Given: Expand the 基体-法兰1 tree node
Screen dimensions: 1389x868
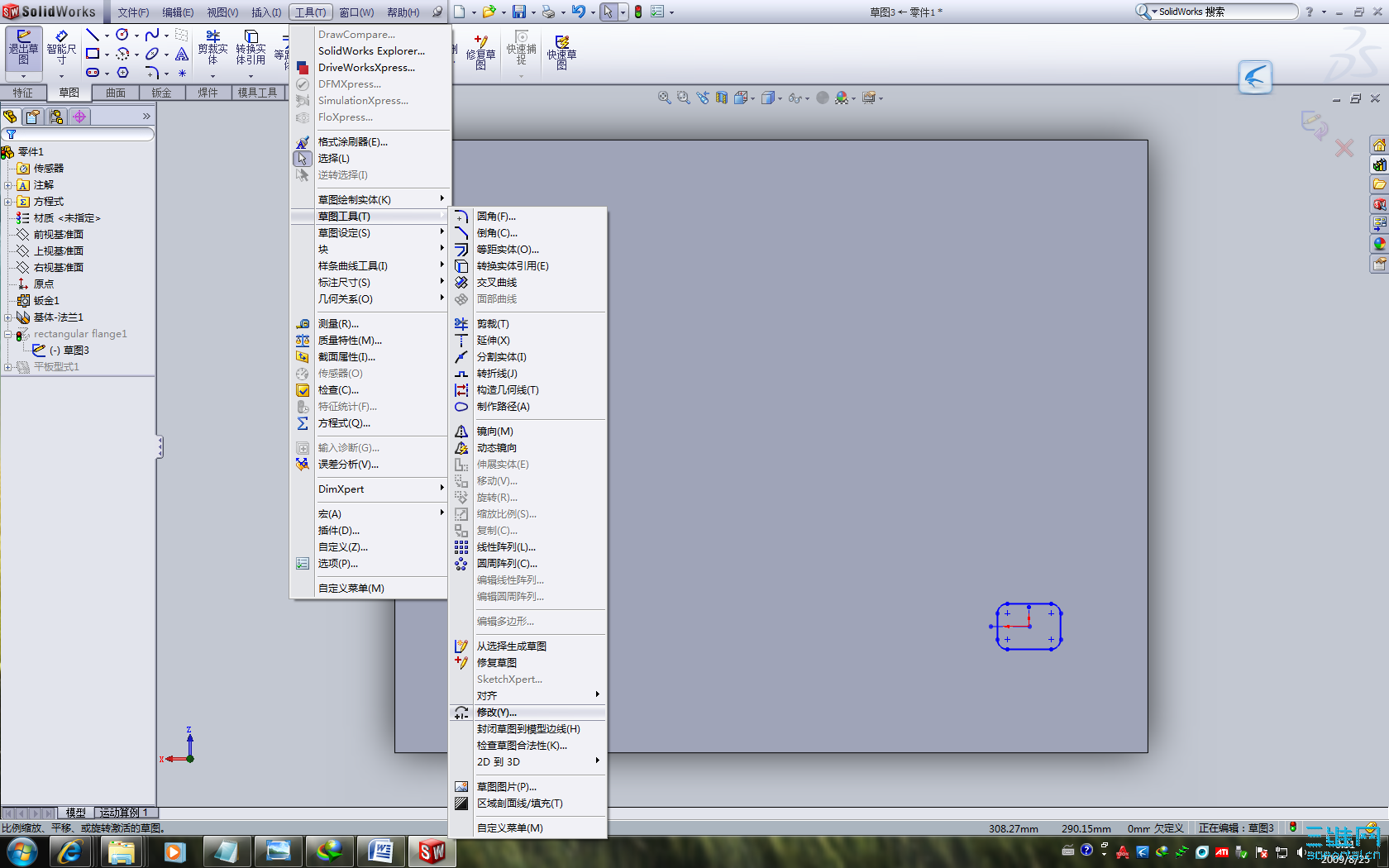Looking at the screenshot, I should 8,317.
